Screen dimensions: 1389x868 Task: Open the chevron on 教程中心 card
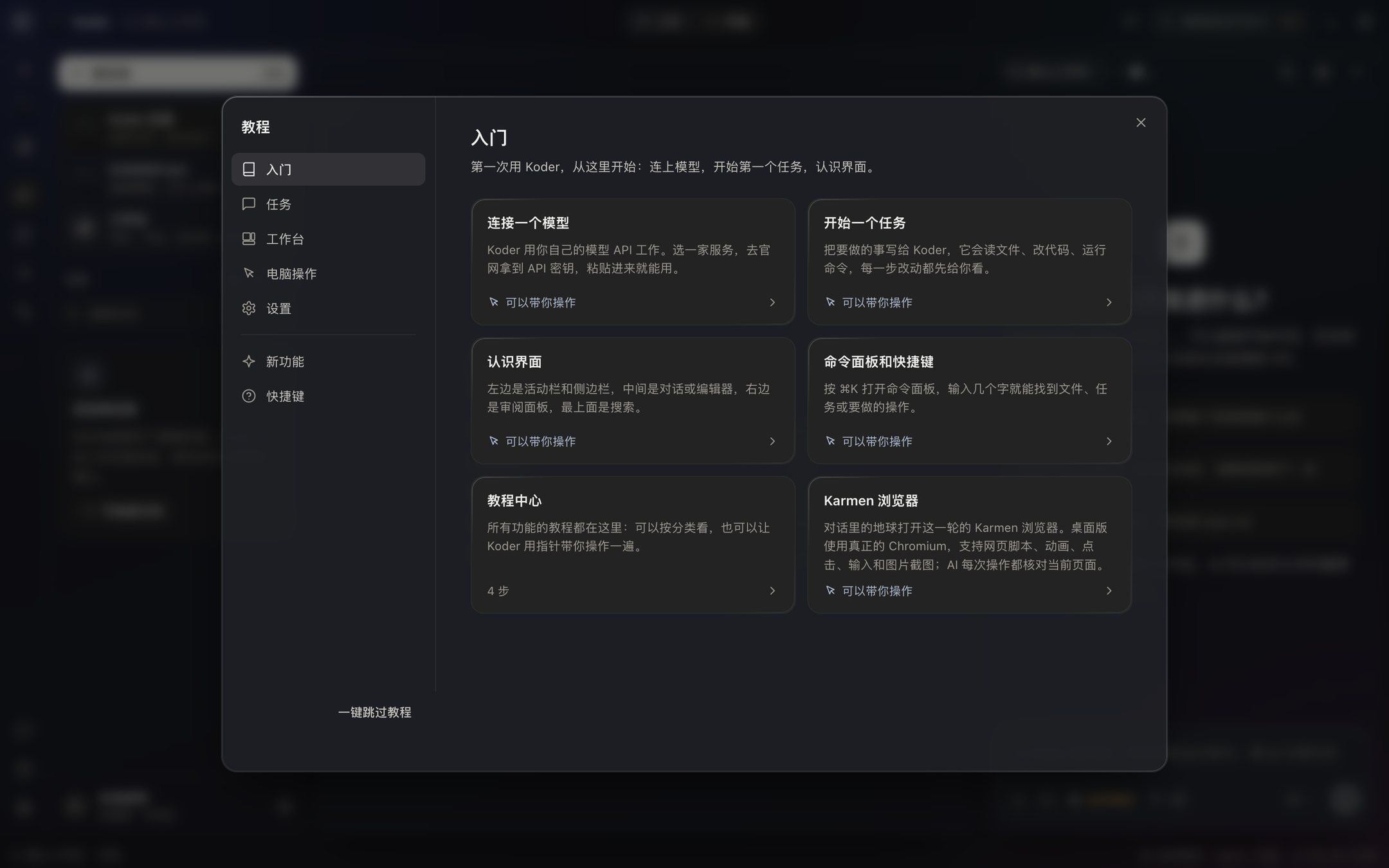tap(772, 591)
